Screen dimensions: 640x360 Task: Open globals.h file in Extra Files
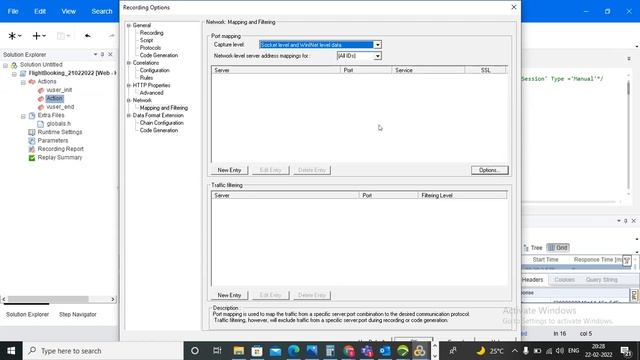point(58,124)
